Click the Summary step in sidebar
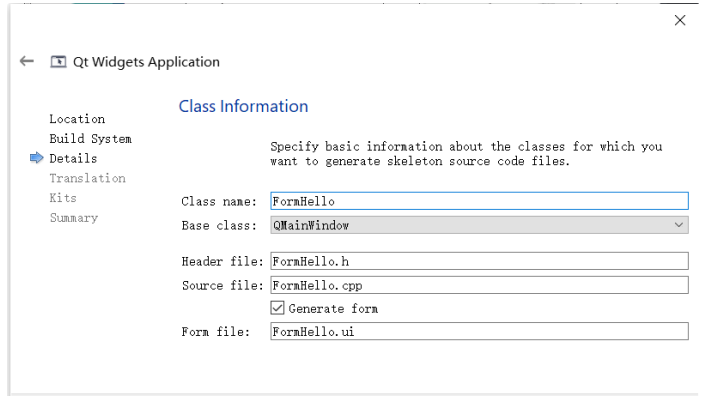The image size is (722, 396). click(74, 218)
